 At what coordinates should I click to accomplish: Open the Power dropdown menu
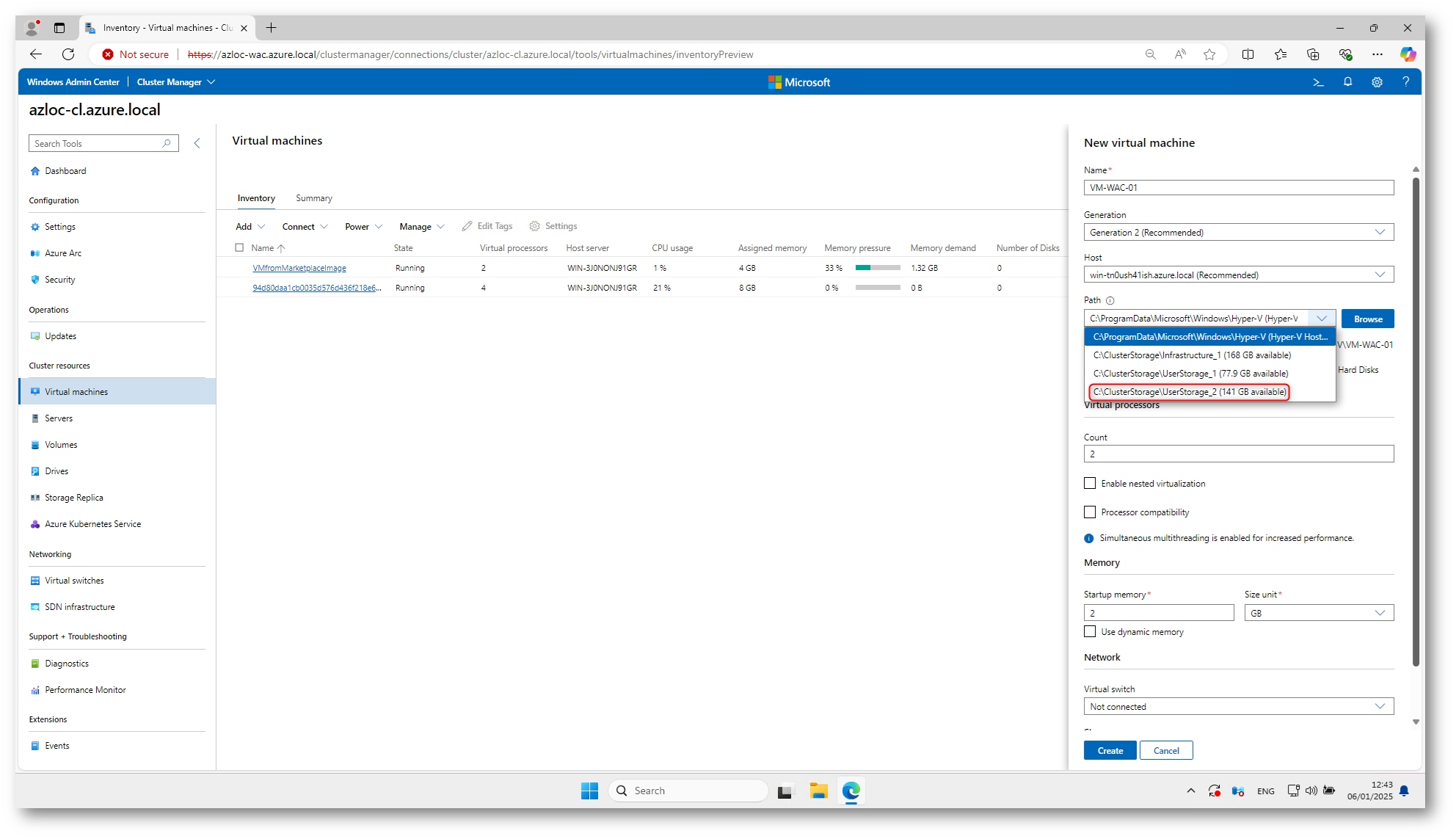364,227
